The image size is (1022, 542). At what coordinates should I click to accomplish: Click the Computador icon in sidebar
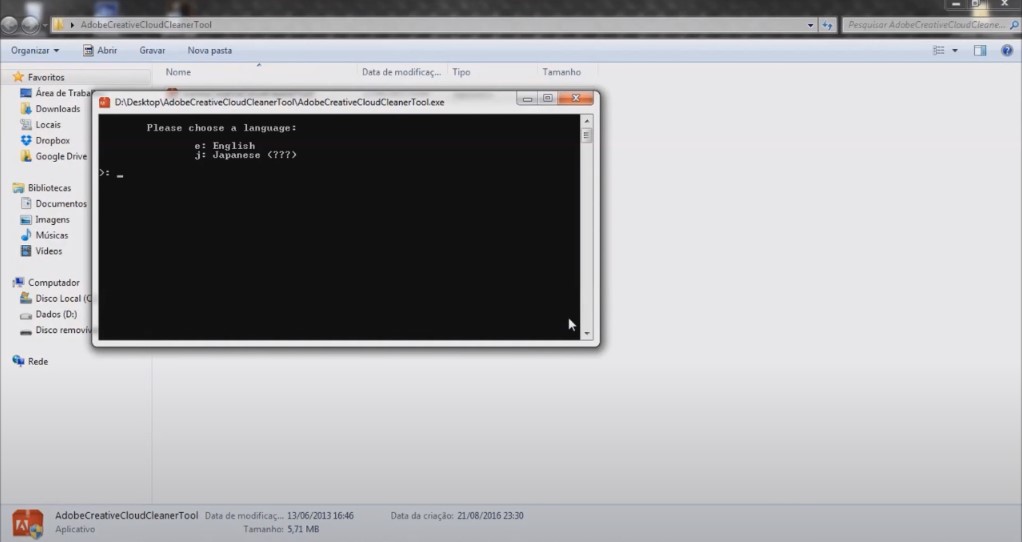point(18,283)
